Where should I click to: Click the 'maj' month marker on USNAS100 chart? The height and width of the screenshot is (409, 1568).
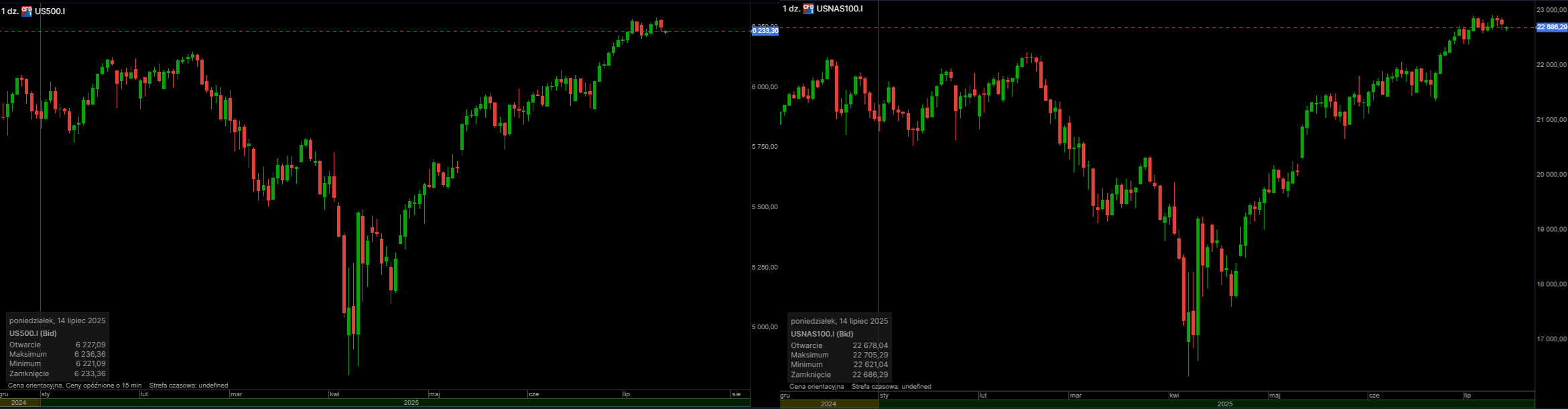(1275, 396)
